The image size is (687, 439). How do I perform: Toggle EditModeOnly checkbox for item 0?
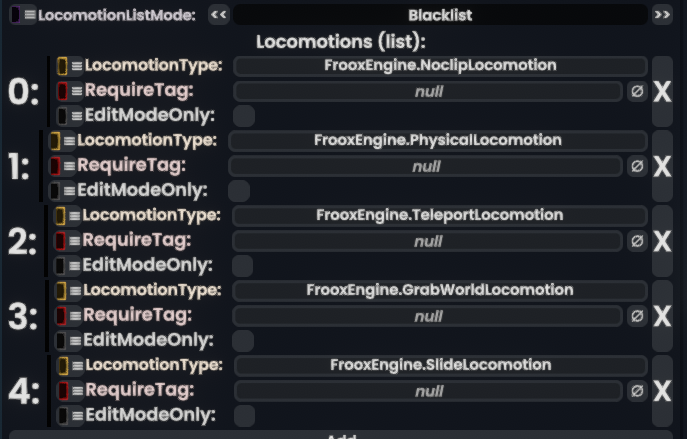(243, 116)
